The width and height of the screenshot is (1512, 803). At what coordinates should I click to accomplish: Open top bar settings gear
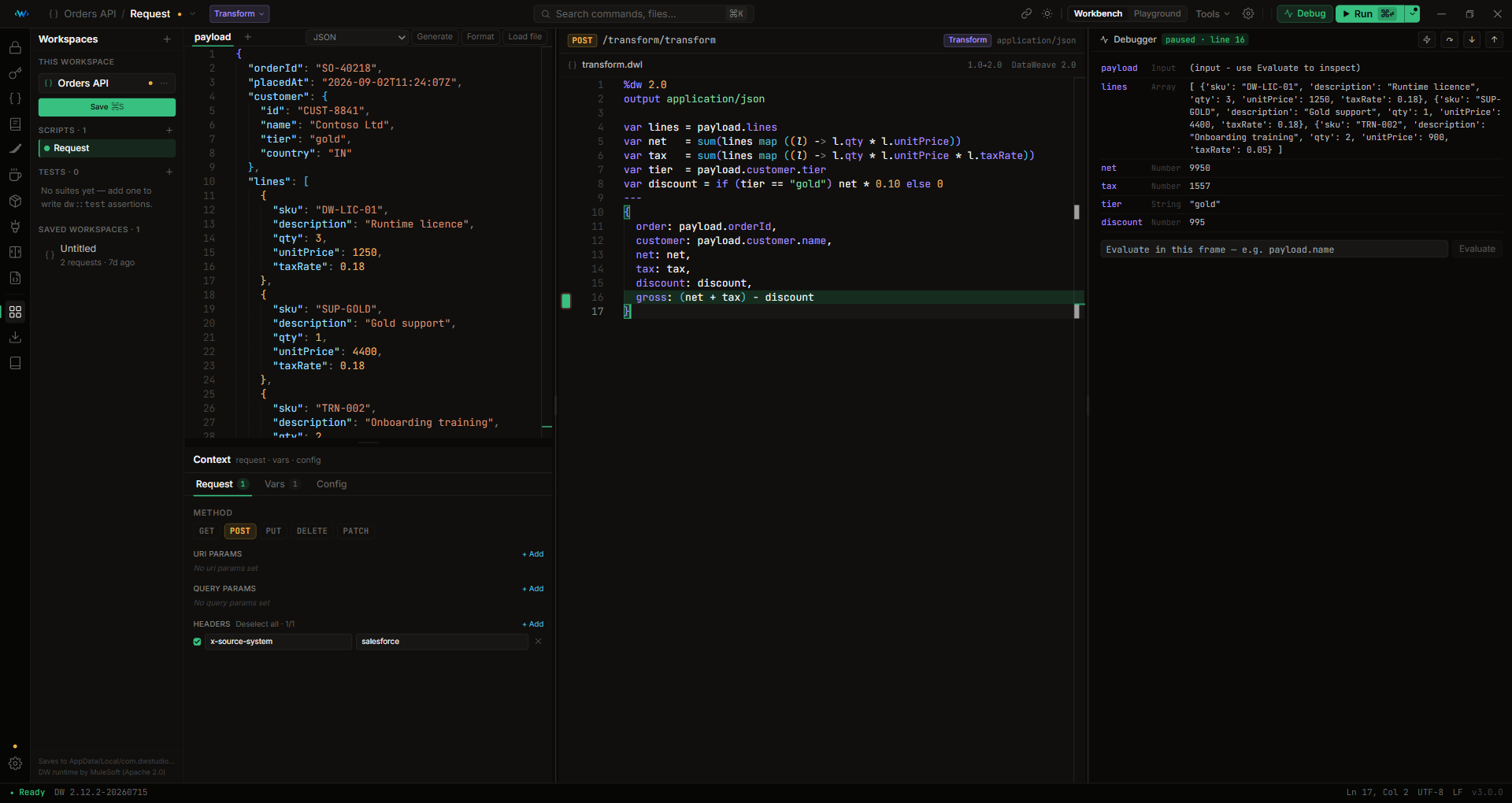click(1248, 13)
